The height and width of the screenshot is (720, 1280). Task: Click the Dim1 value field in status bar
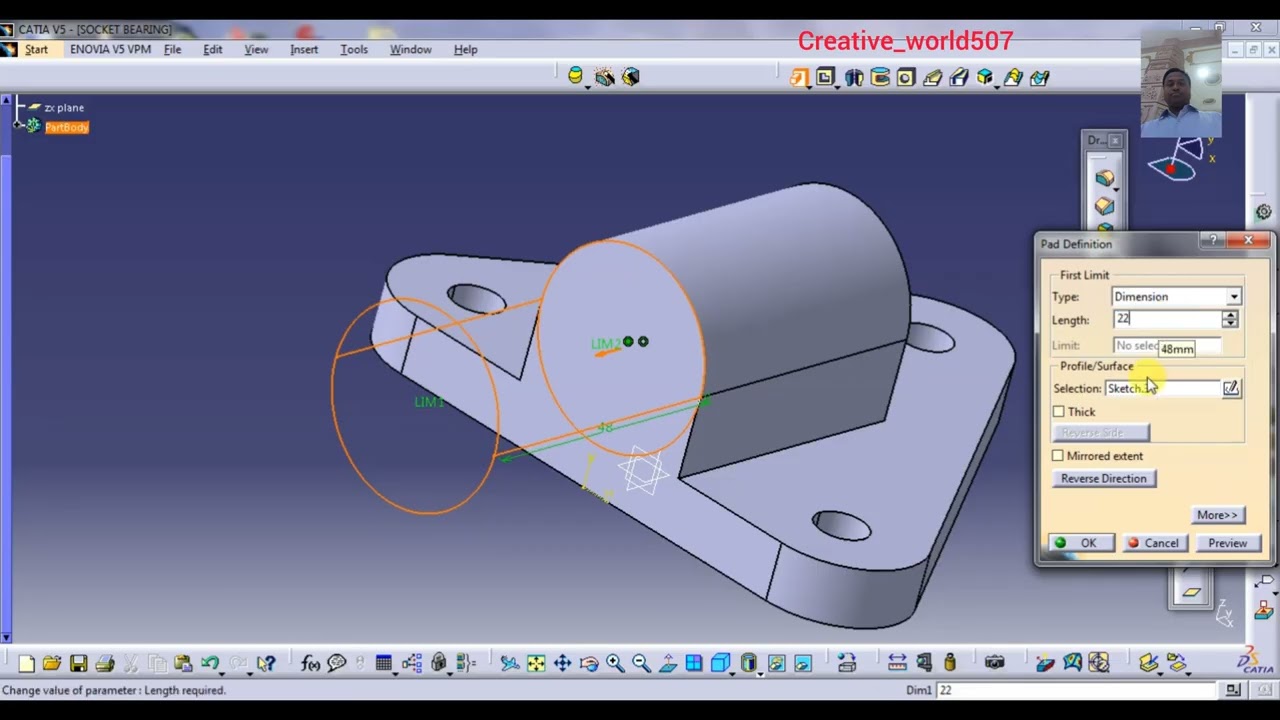click(x=1078, y=690)
